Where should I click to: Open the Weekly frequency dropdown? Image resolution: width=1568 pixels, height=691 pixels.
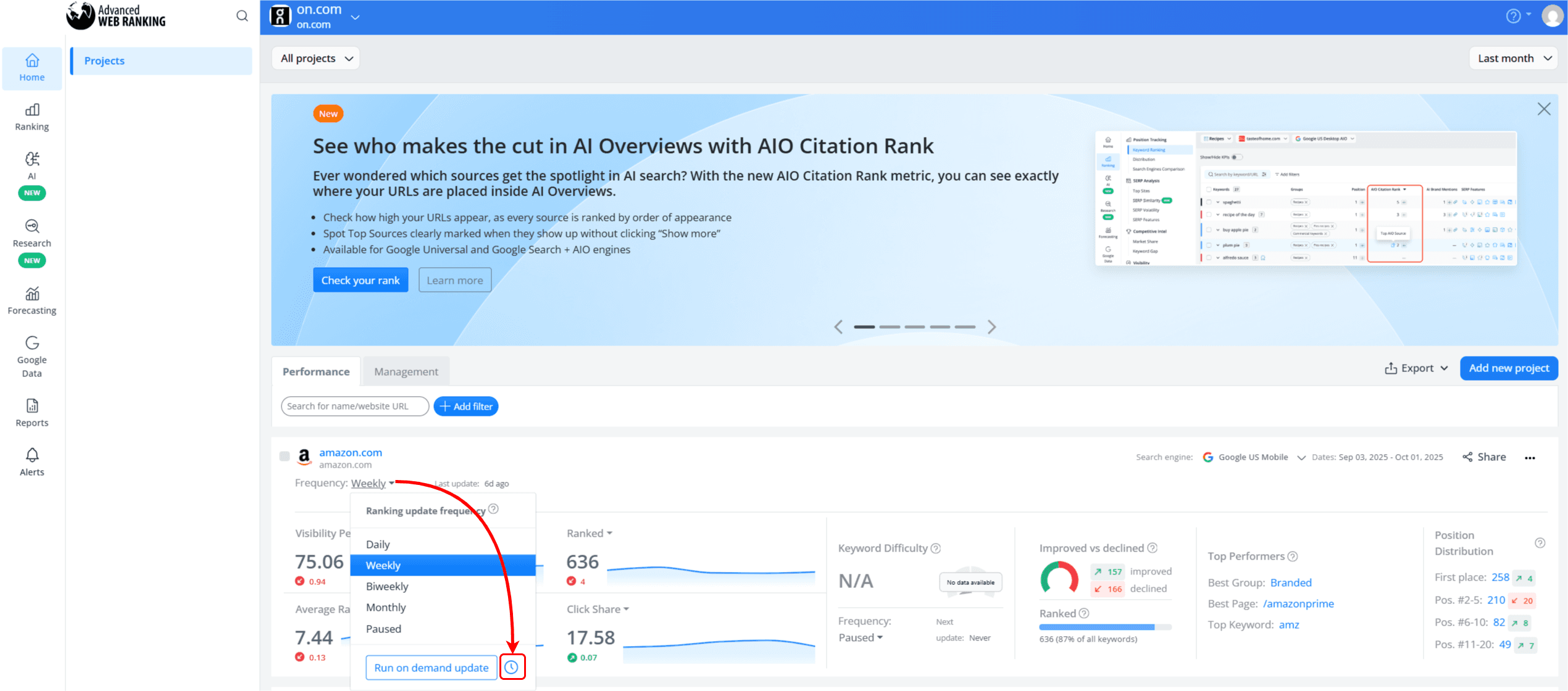372,483
